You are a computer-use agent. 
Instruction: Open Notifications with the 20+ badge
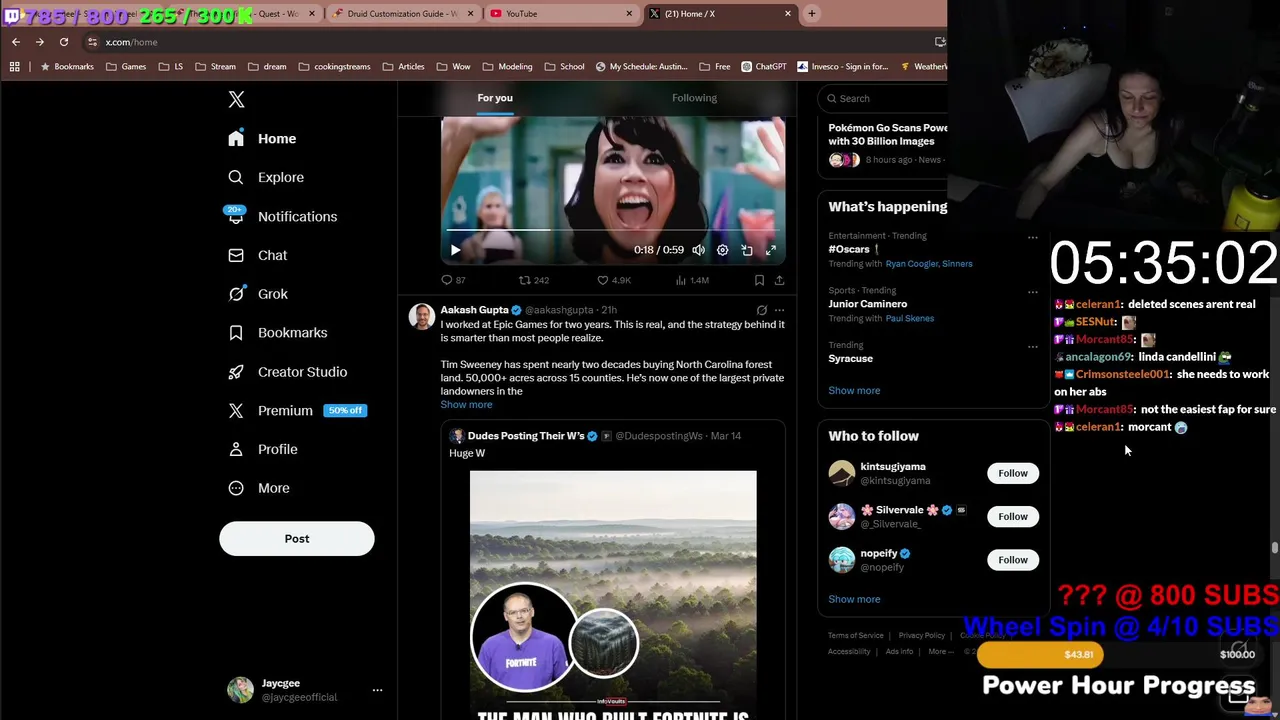tap(281, 216)
